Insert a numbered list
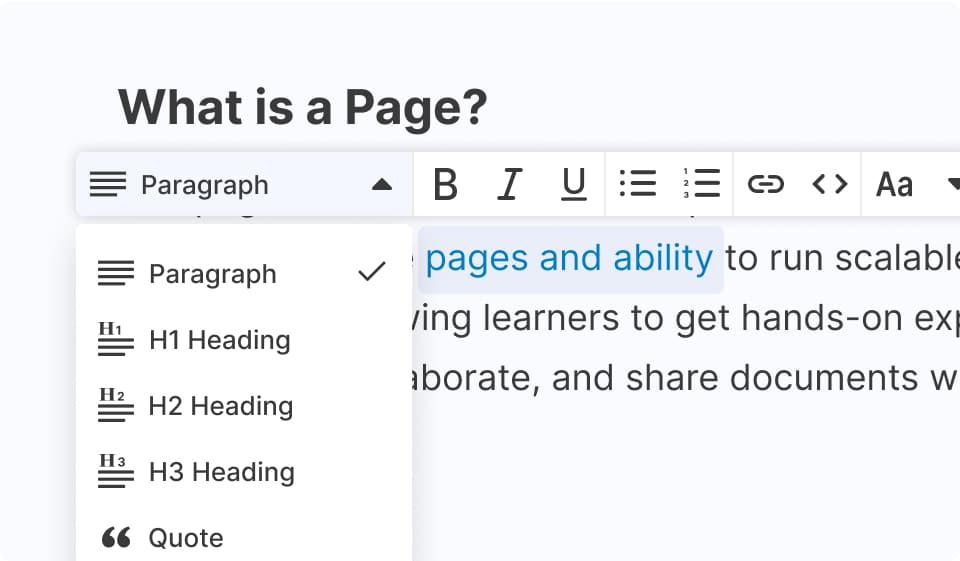The height and width of the screenshot is (561, 960). click(702, 184)
